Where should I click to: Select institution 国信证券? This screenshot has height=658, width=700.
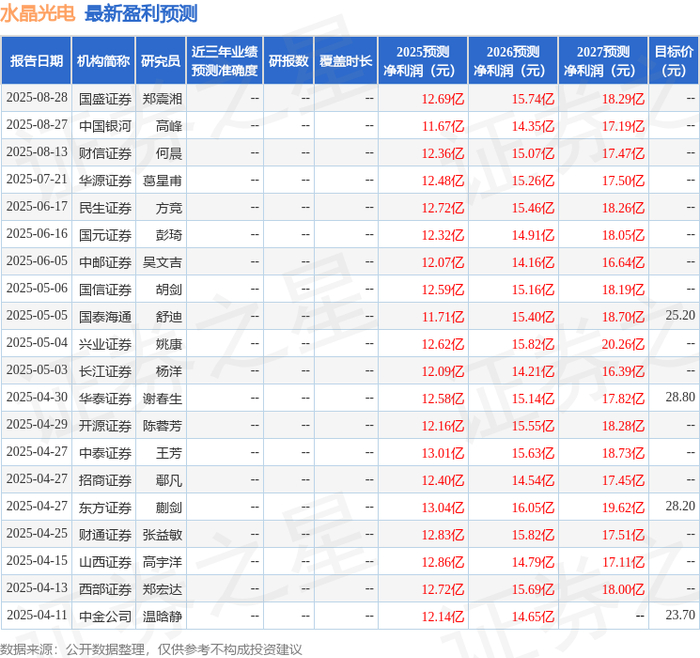[x=105, y=289]
